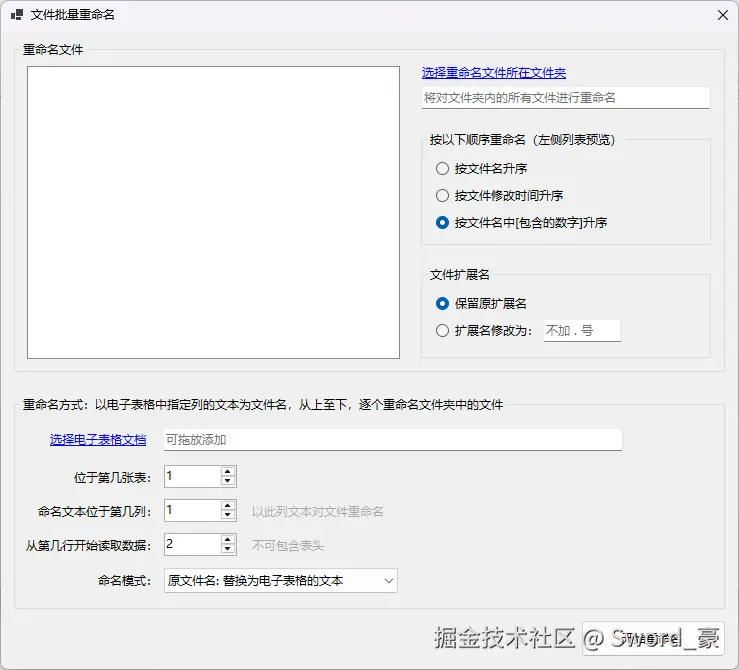Image resolution: width=739 pixels, height=670 pixels.
Task: Increase the 命名文本位于第几列 value
Action: pos(228,506)
